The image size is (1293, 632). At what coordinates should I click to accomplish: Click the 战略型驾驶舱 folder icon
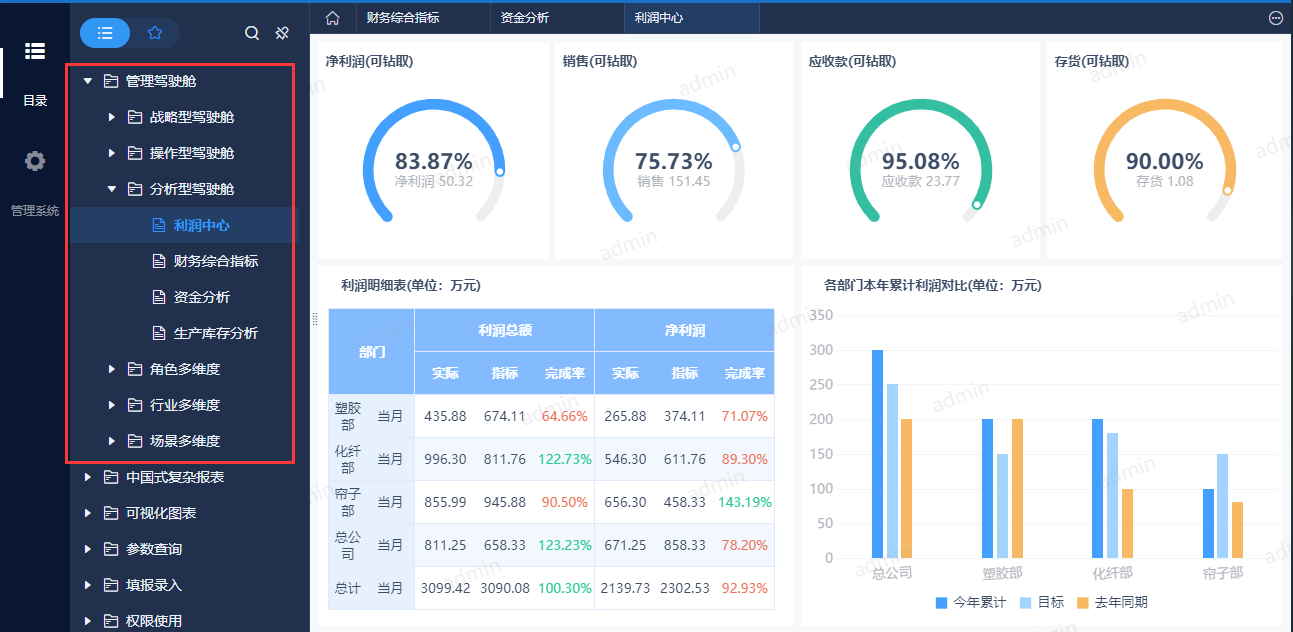[135, 117]
